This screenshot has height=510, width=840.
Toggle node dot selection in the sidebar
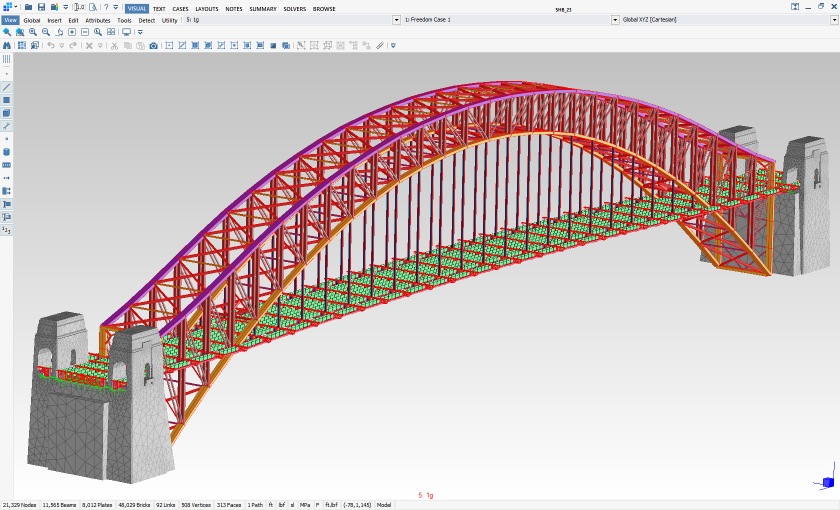click(x=6, y=74)
